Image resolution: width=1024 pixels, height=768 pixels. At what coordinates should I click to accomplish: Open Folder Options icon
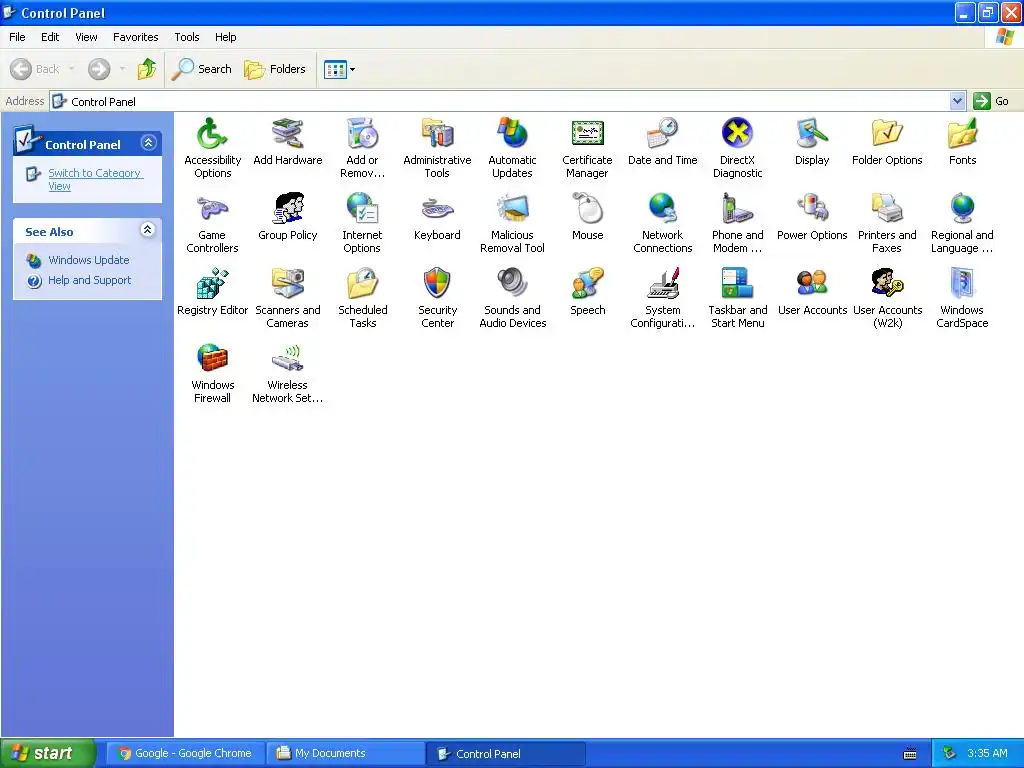887,135
